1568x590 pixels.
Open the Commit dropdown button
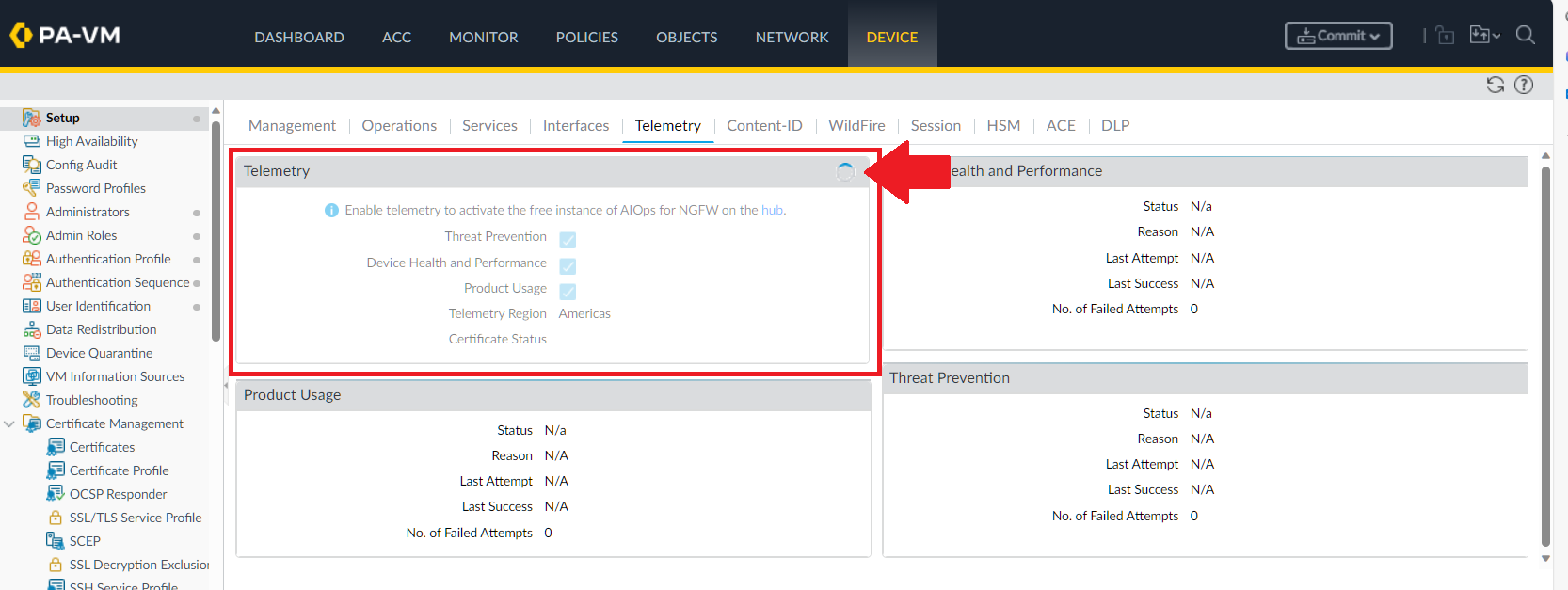coord(1337,36)
